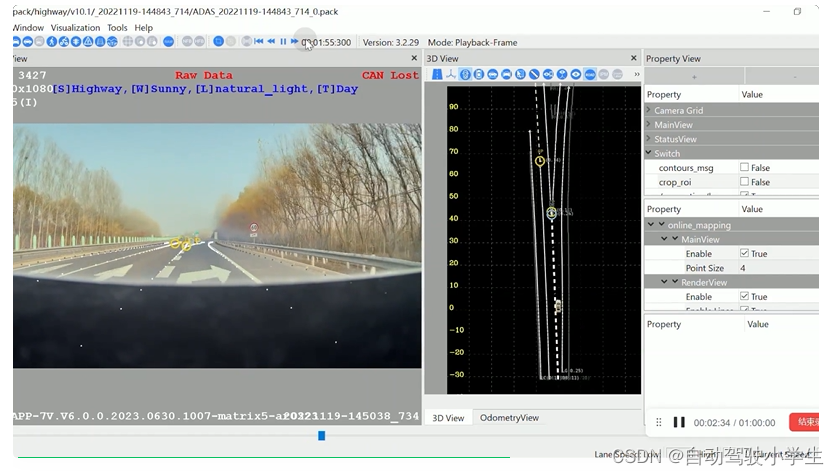Screen dimensions: 839x475
Task: Step backward with the rewind button
Action: [x=271, y=42]
